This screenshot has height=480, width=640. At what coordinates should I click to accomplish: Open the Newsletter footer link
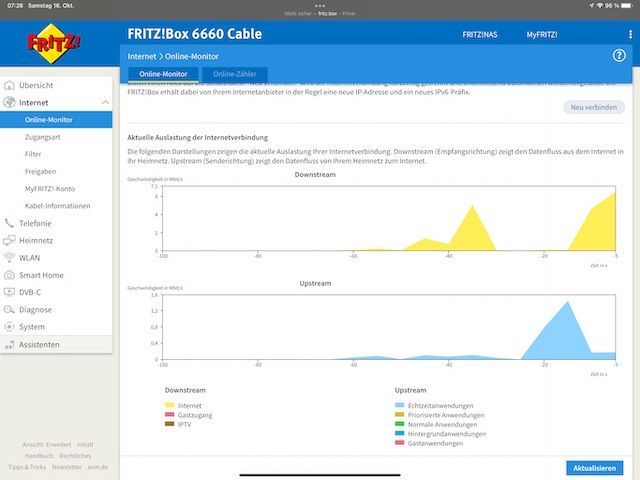(x=67, y=467)
